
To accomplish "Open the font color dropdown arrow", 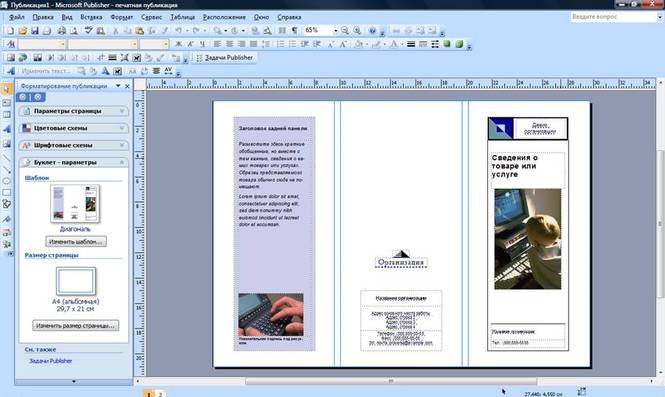I will pyautogui.click(x=401, y=44).
